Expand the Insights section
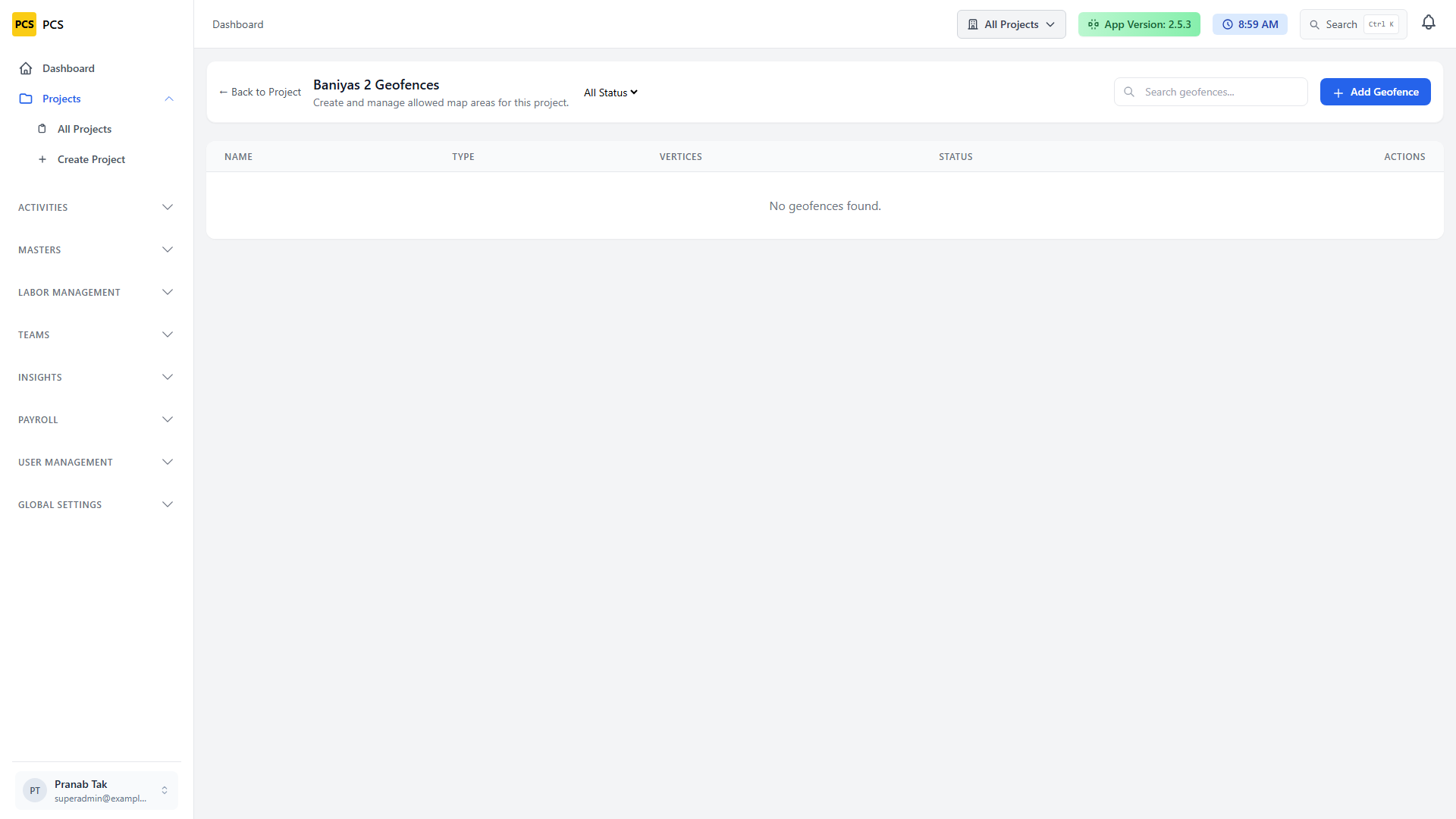Viewport: 1456px width, 819px height. click(x=96, y=377)
